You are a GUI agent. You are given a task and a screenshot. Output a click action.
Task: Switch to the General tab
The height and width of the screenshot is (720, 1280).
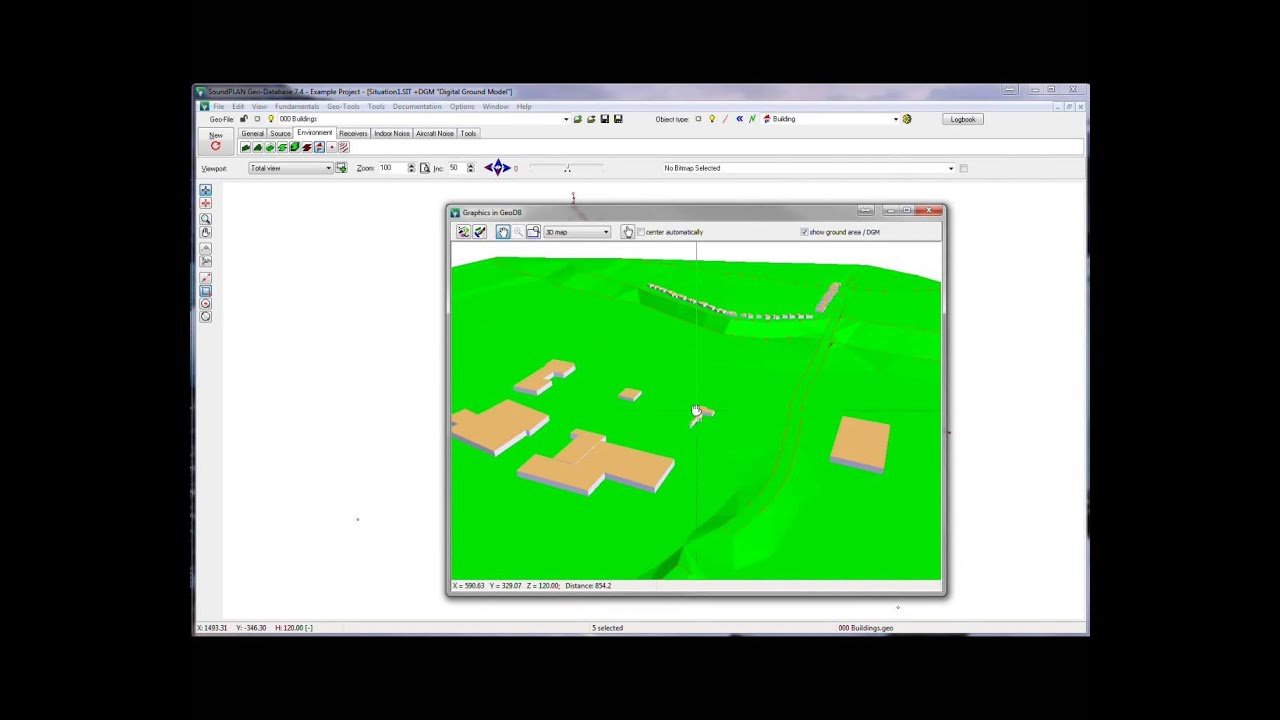pos(252,133)
